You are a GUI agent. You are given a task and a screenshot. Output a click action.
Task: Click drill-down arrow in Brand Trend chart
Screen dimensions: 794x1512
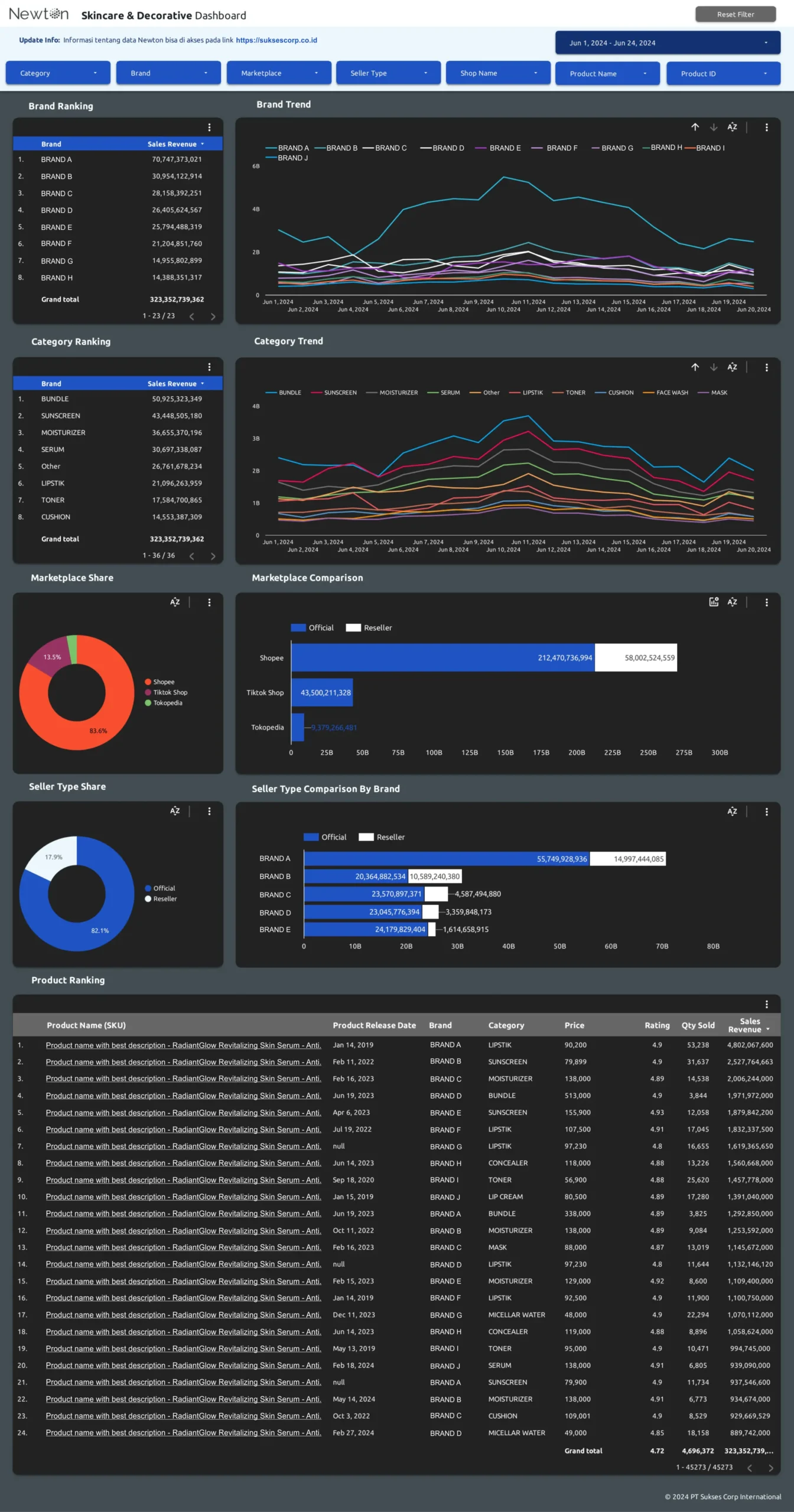tap(714, 127)
